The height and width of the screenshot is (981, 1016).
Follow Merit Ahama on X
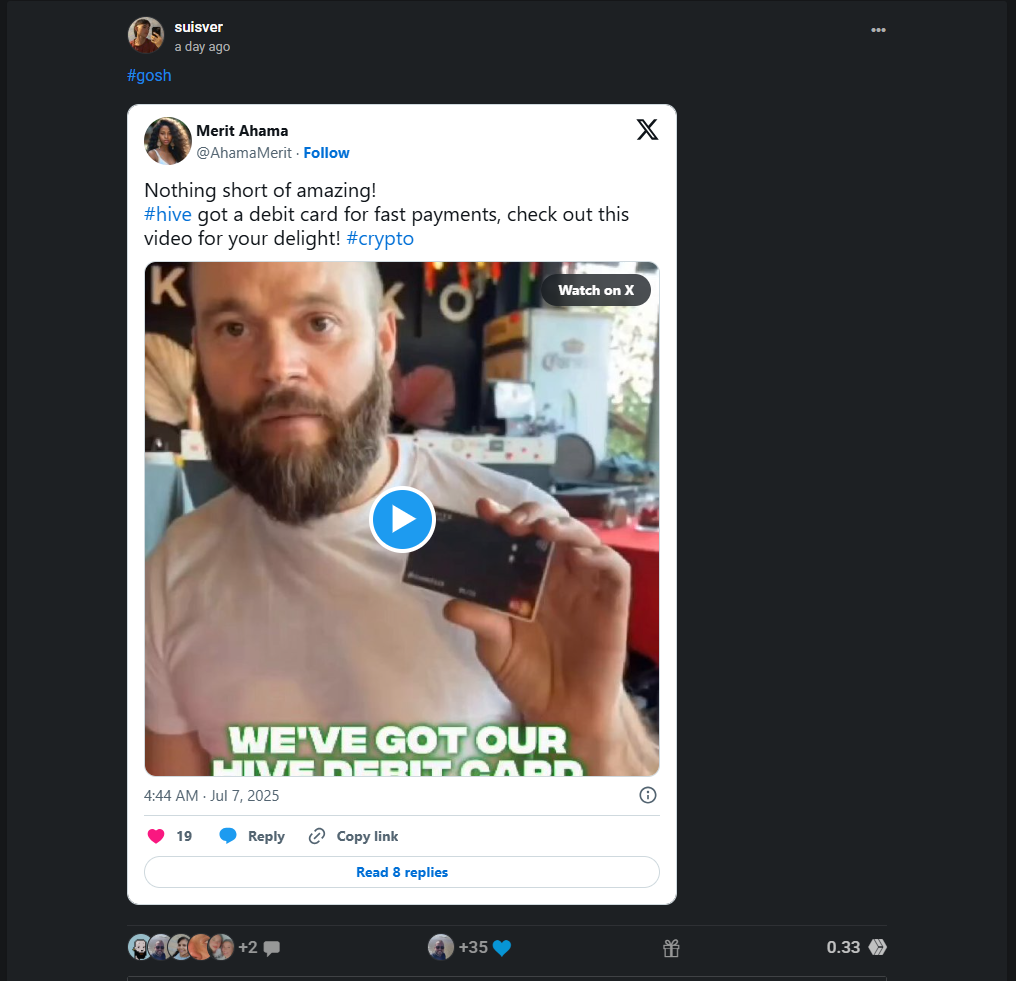point(326,153)
